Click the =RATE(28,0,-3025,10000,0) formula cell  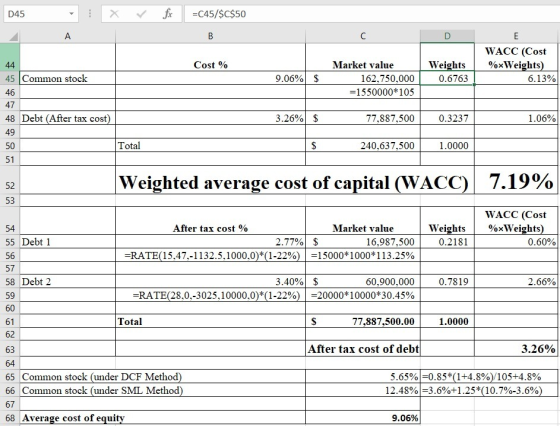[x=211, y=295]
